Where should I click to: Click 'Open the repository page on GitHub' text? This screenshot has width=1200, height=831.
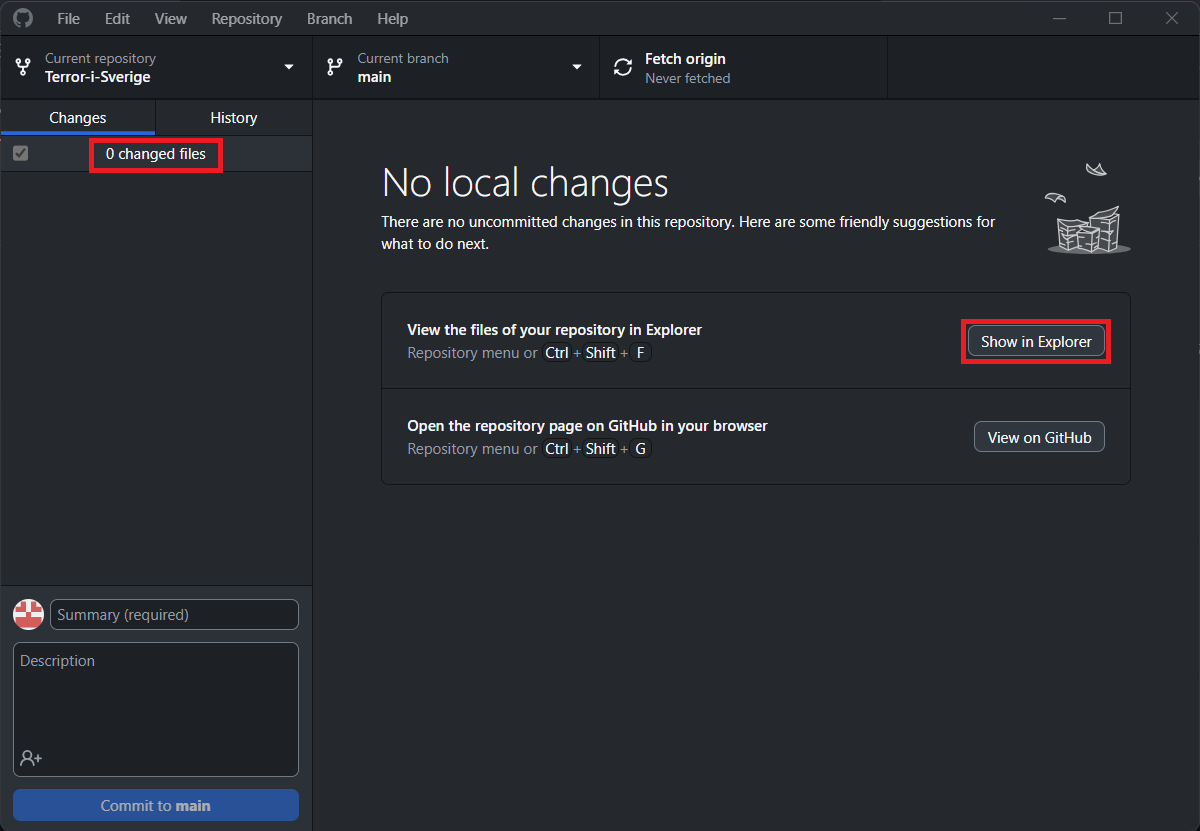tap(588, 425)
